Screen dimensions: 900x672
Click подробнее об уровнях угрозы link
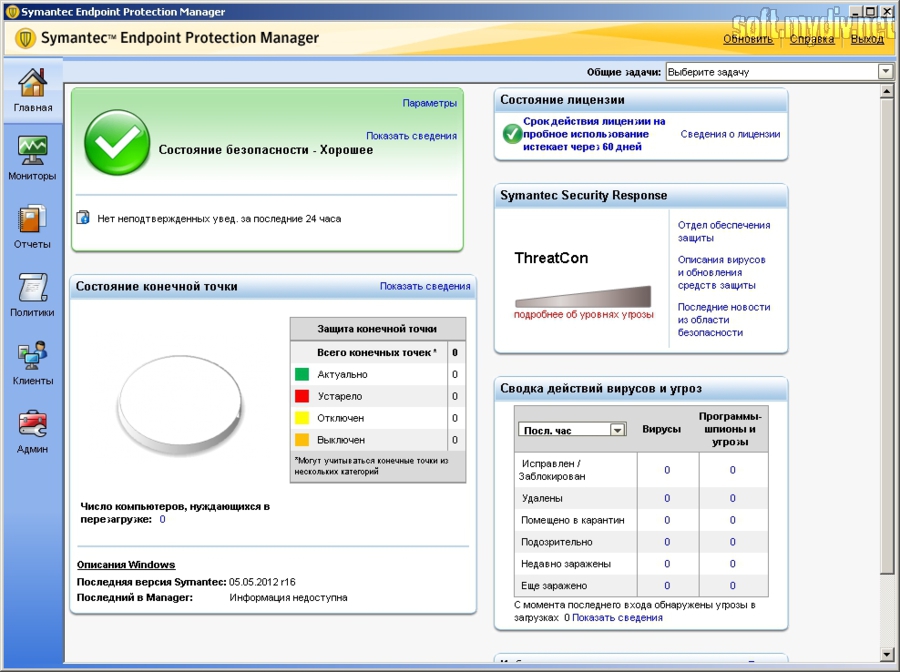(584, 314)
